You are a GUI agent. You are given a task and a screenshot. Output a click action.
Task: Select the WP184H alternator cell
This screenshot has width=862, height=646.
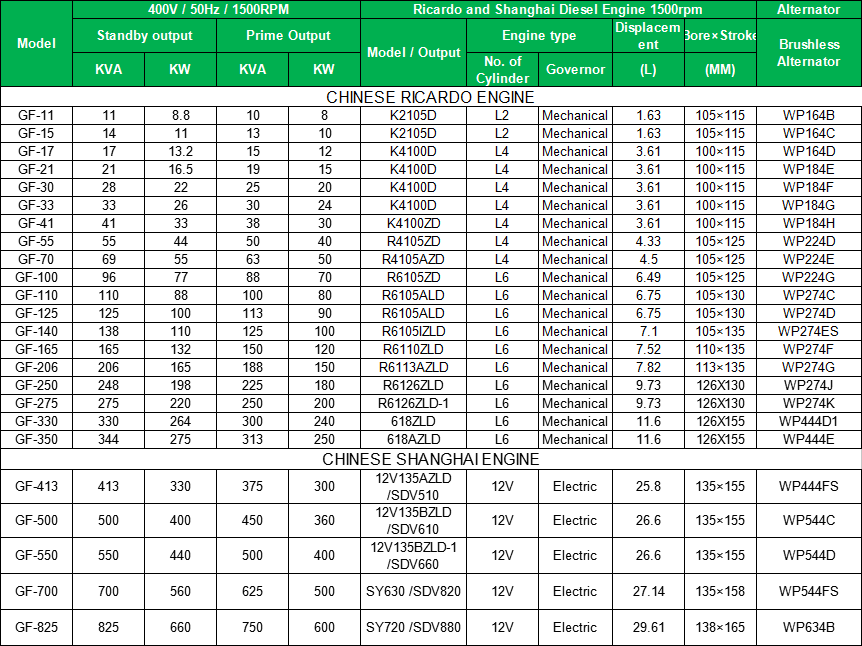click(x=809, y=223)
